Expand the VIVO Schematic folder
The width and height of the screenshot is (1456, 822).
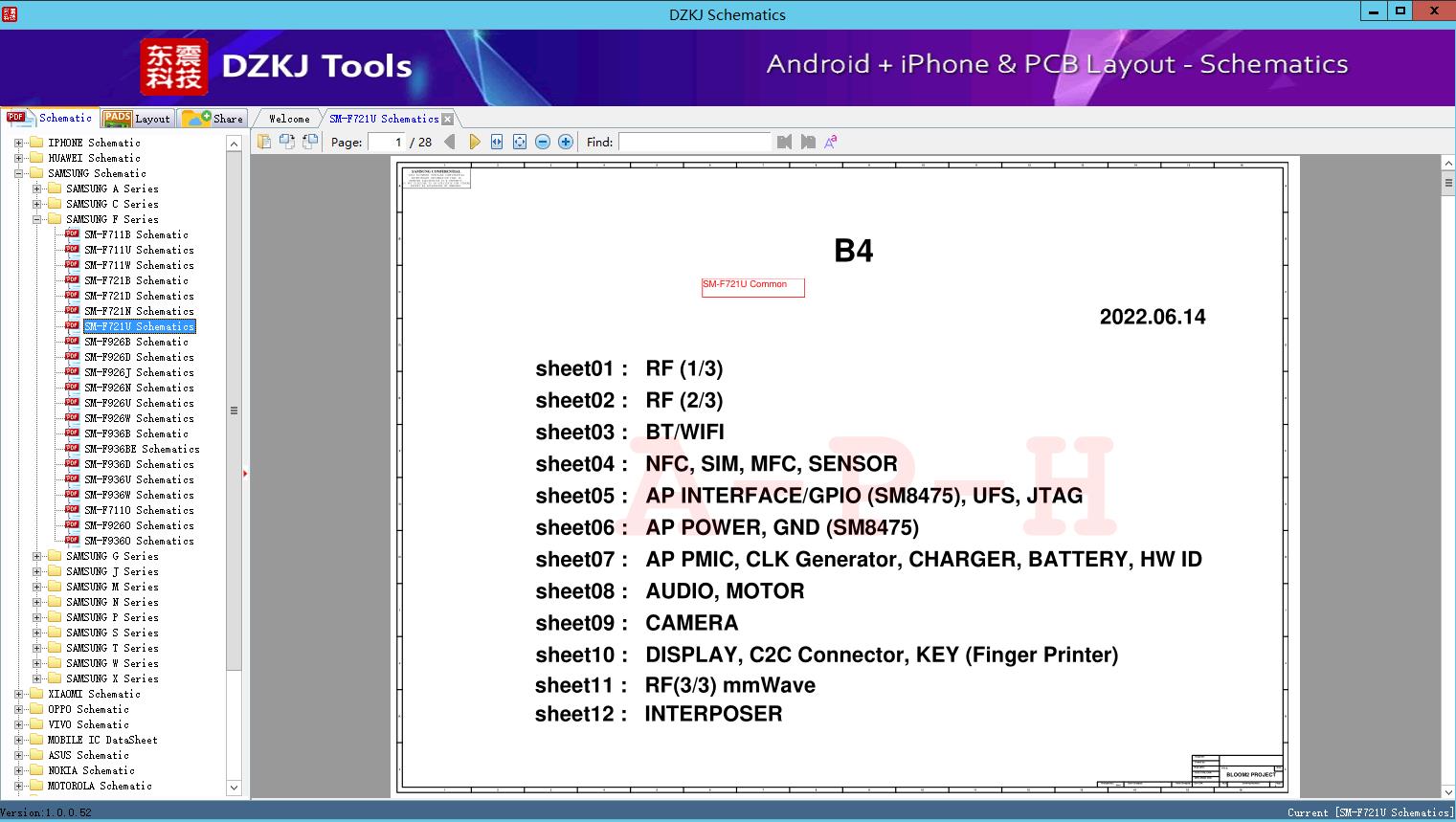point(18,724)
